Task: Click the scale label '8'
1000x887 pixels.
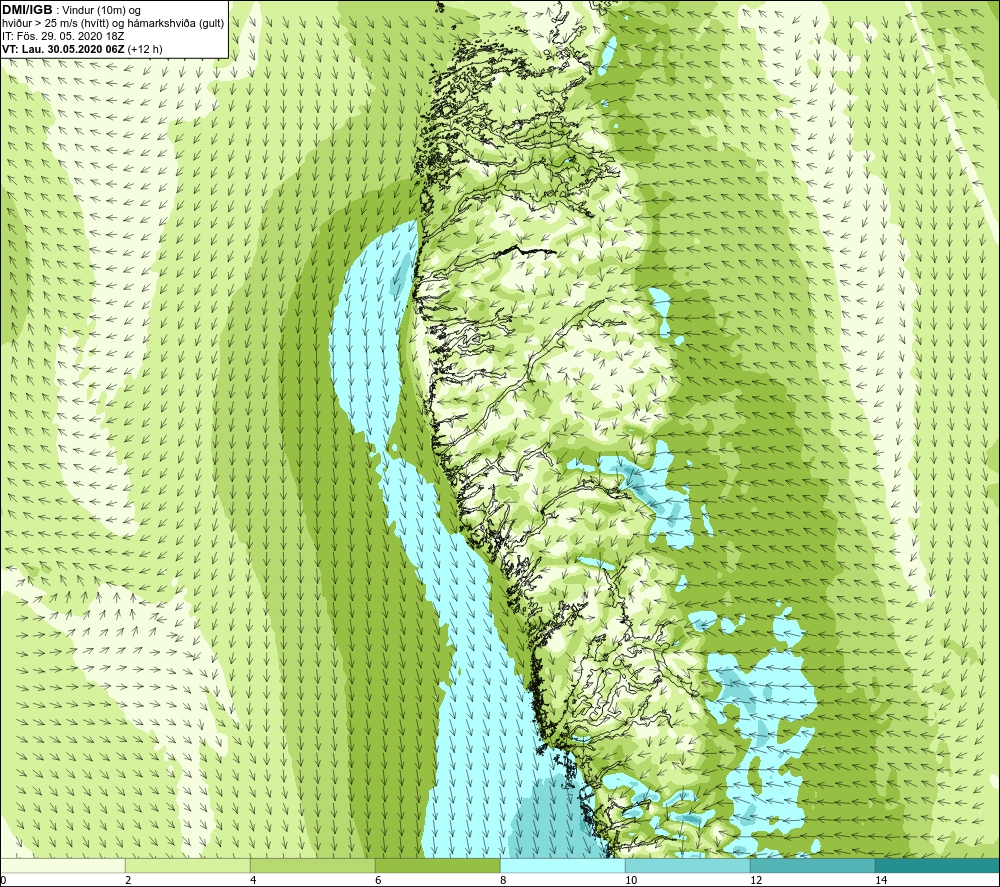Action: point(503,880)
